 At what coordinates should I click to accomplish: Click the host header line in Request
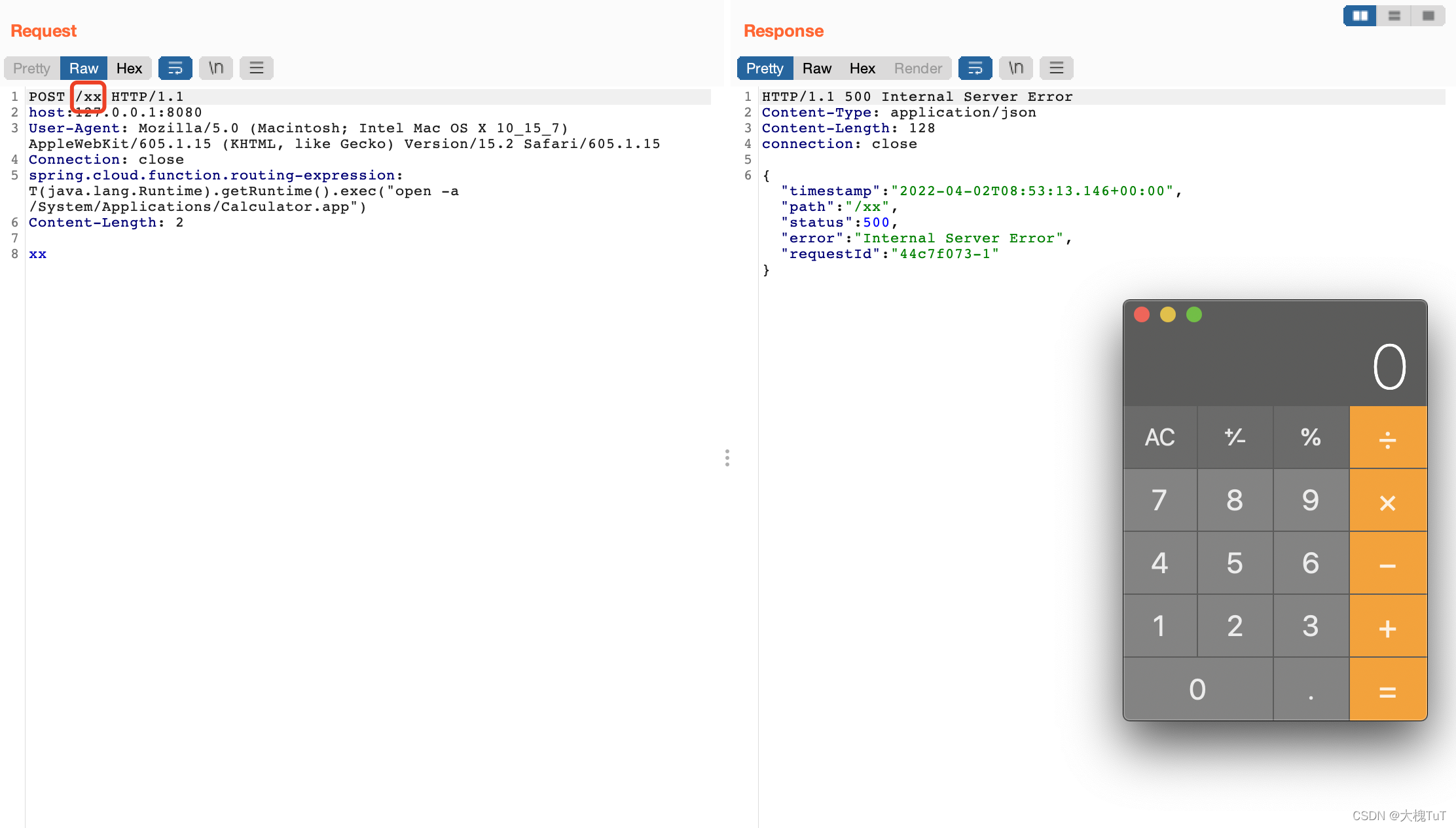point(115,113)
